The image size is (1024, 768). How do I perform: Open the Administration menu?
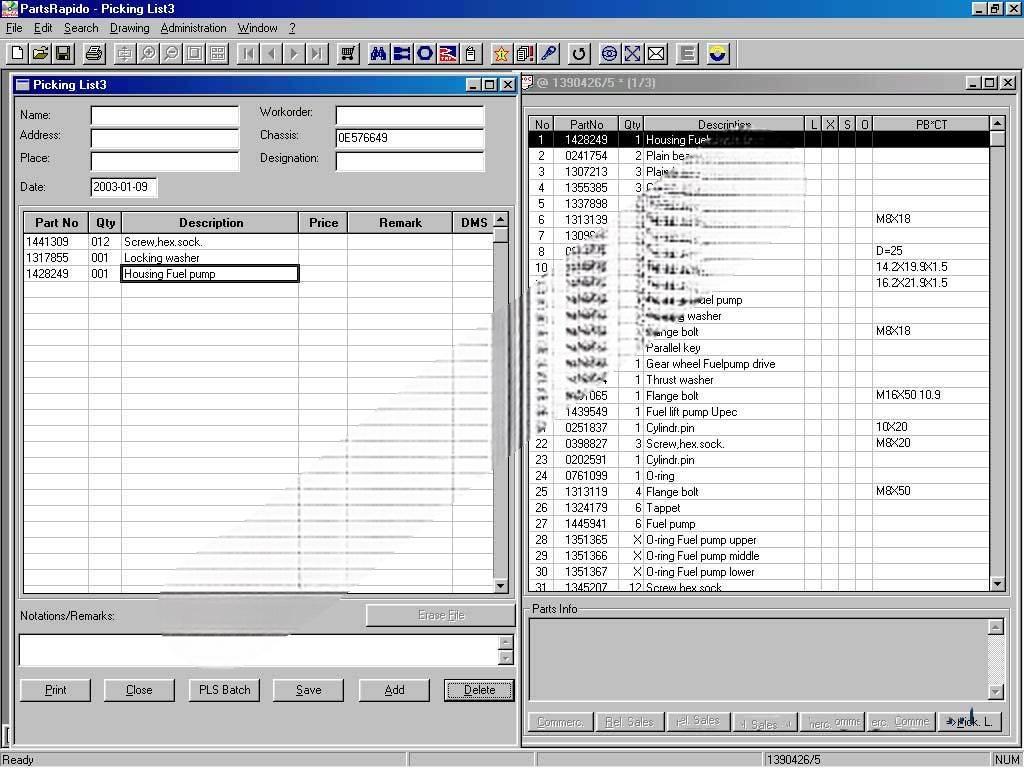pos(193,27)
